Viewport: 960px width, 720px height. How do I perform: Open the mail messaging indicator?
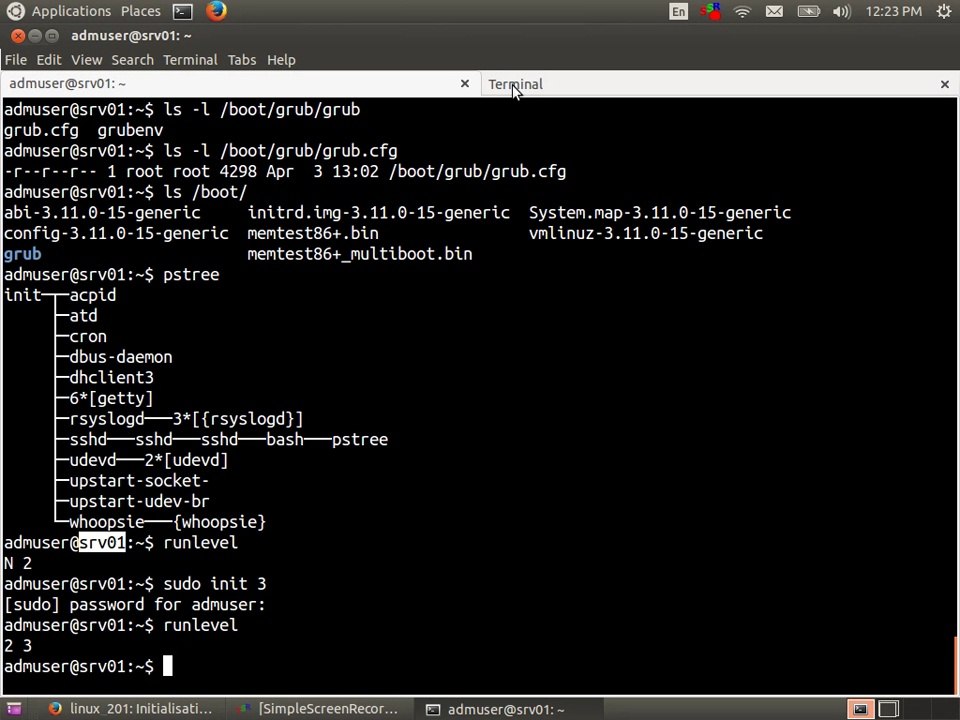coord(774,12)
